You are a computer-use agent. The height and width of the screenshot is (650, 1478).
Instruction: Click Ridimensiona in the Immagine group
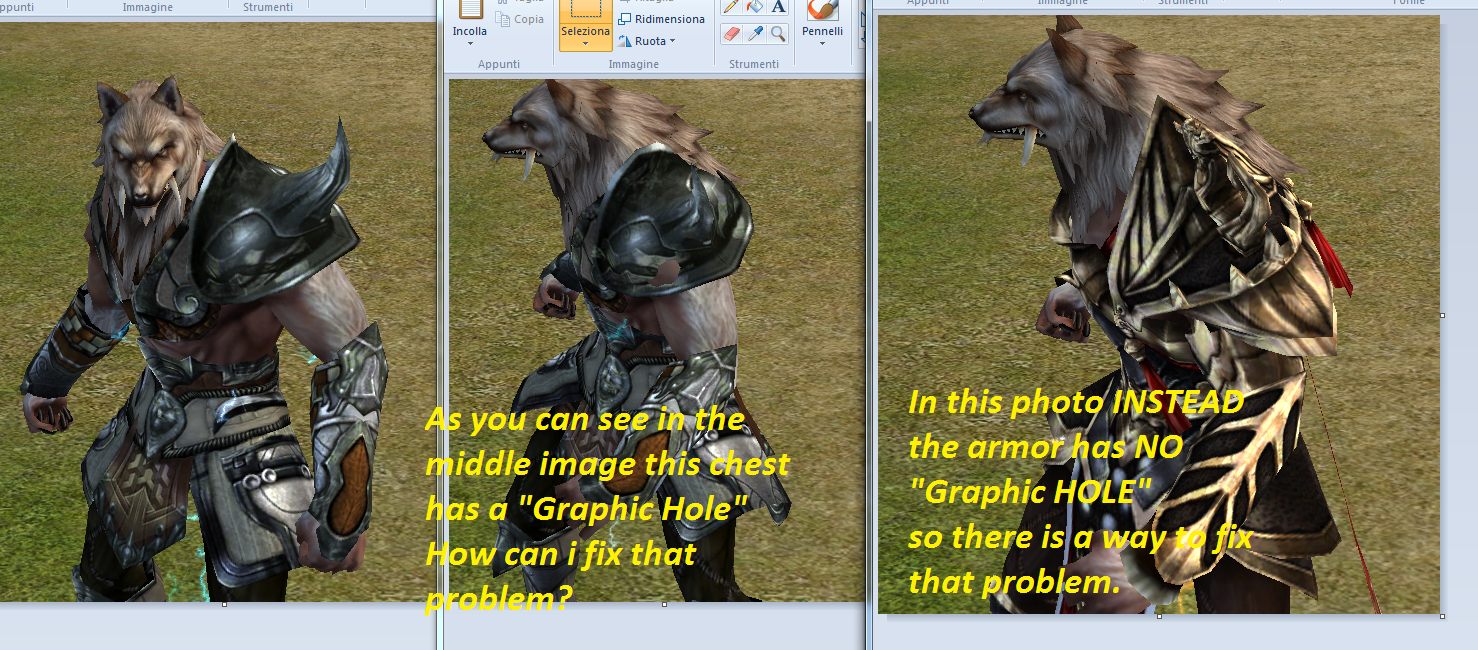661,19
